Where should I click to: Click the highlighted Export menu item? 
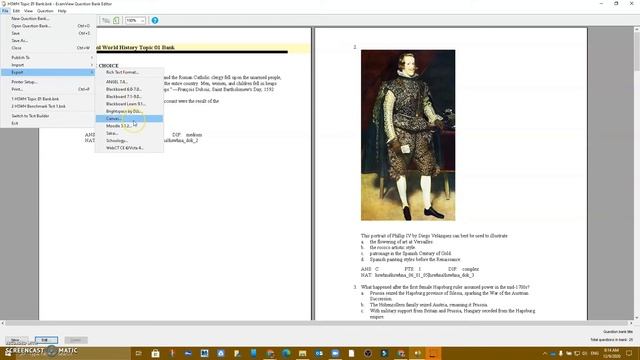(x=47, y=72)
